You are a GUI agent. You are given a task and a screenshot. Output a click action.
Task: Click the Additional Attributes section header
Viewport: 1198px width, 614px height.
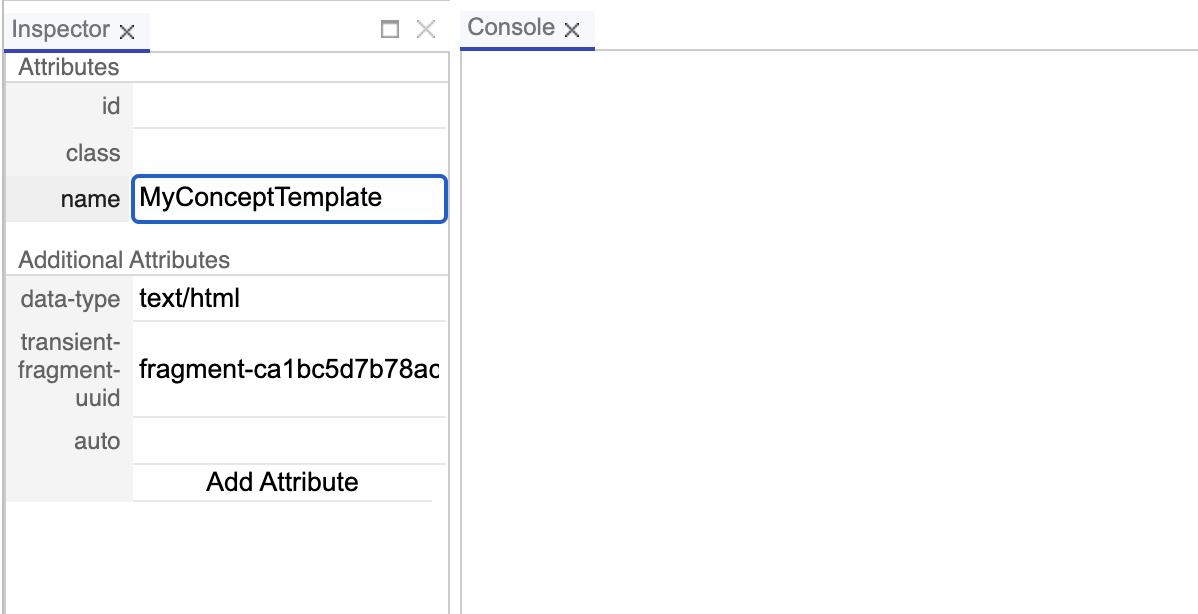[x=124, y=260]
